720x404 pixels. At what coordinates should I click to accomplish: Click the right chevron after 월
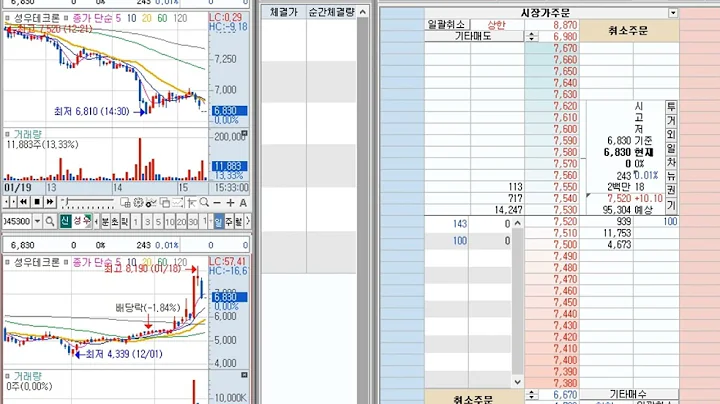(248, 222)
